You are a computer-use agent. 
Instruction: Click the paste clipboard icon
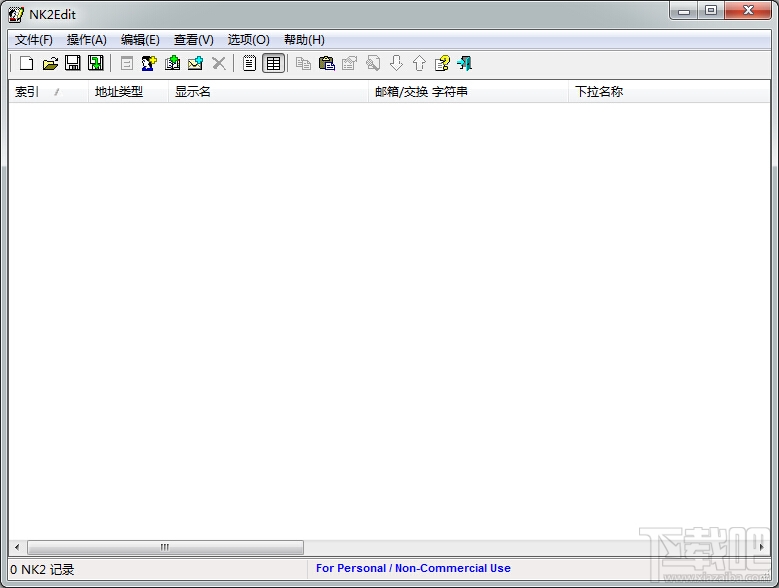tap(326, 63)
